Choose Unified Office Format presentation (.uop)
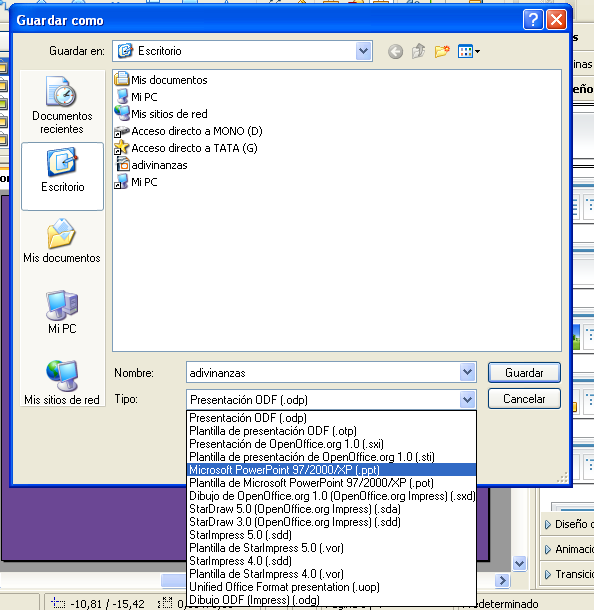 (x=331, y=587)
